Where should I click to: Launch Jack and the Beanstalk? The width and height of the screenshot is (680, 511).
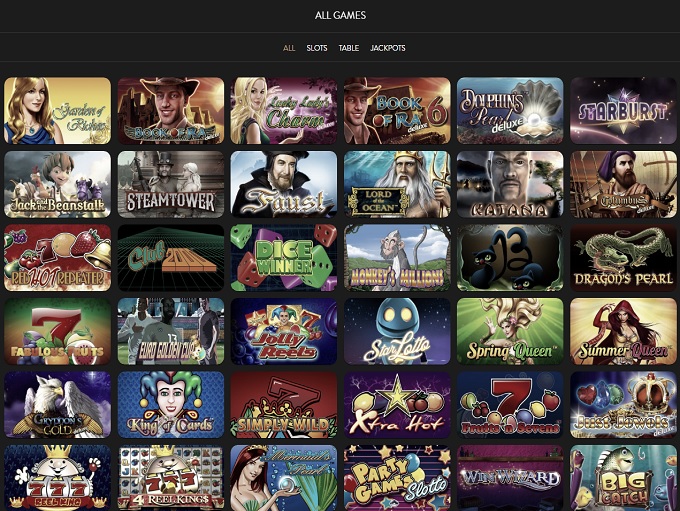[58, 184]
